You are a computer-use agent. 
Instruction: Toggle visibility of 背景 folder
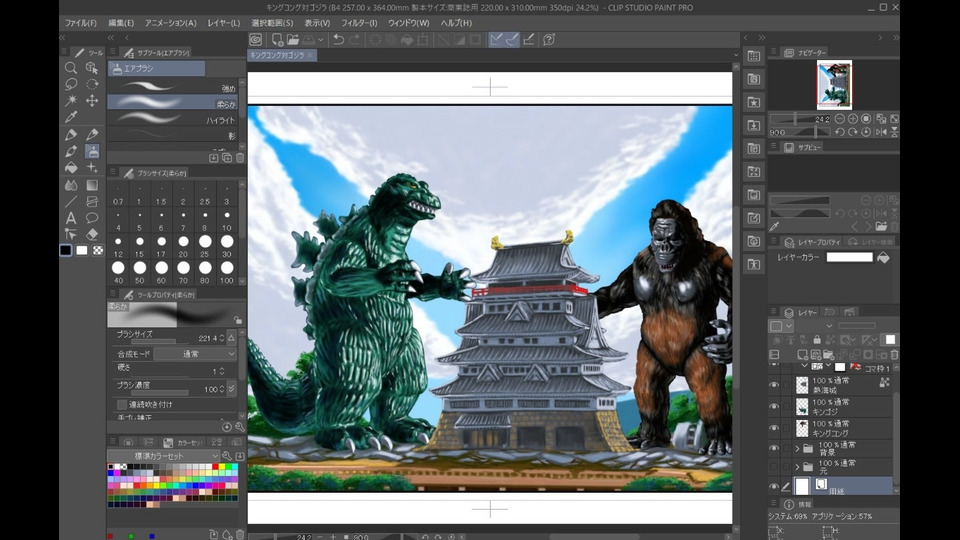(774, 448)
